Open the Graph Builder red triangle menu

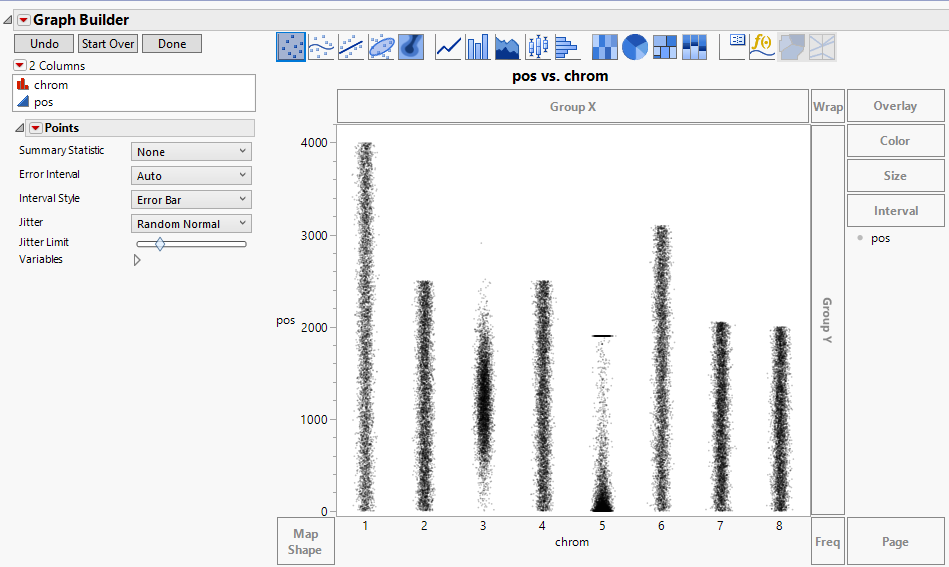(24, 20)
